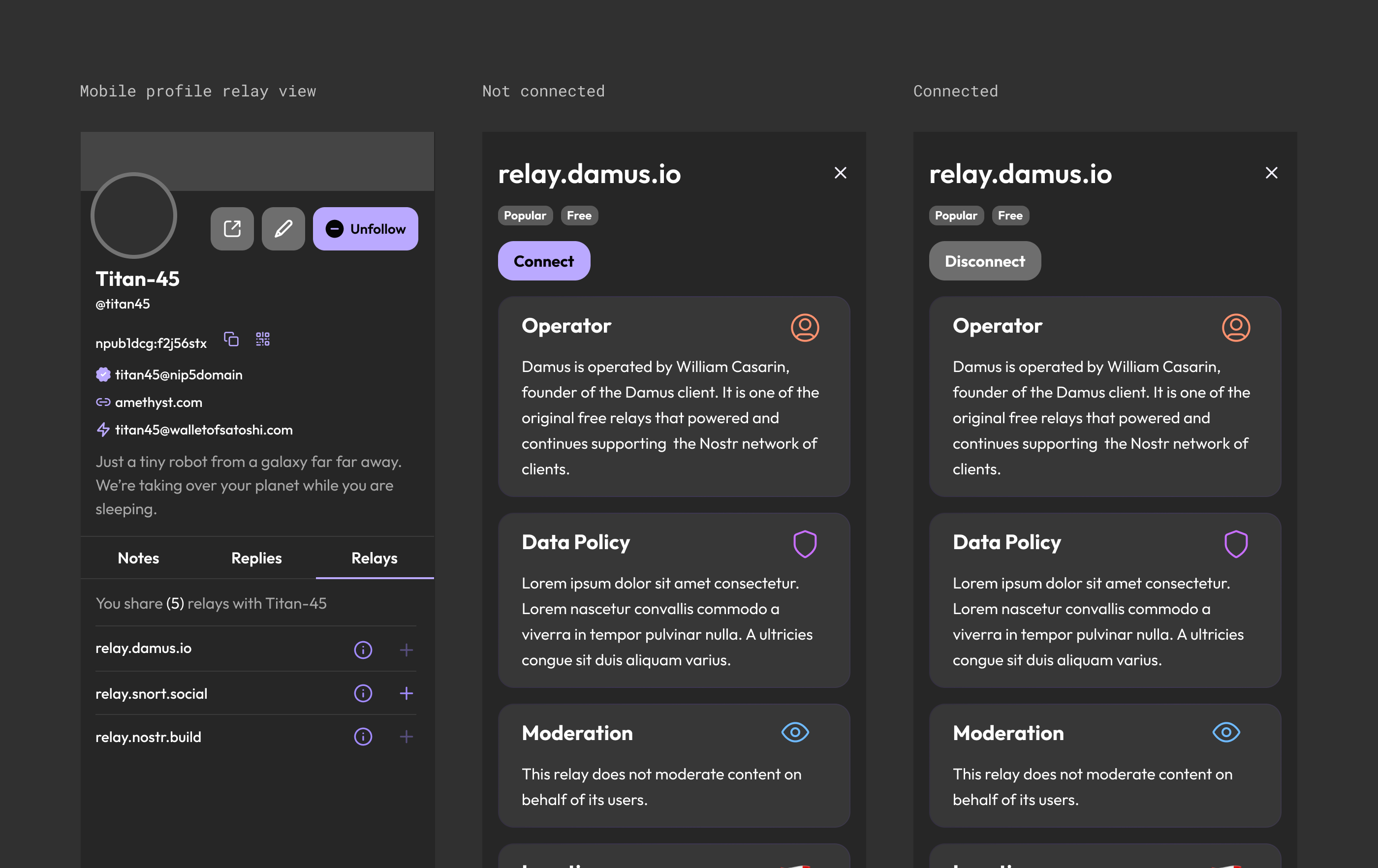The image size is (1378, 868).
Task: Show the QR code for the npub
Action: [x=263, y=340]
